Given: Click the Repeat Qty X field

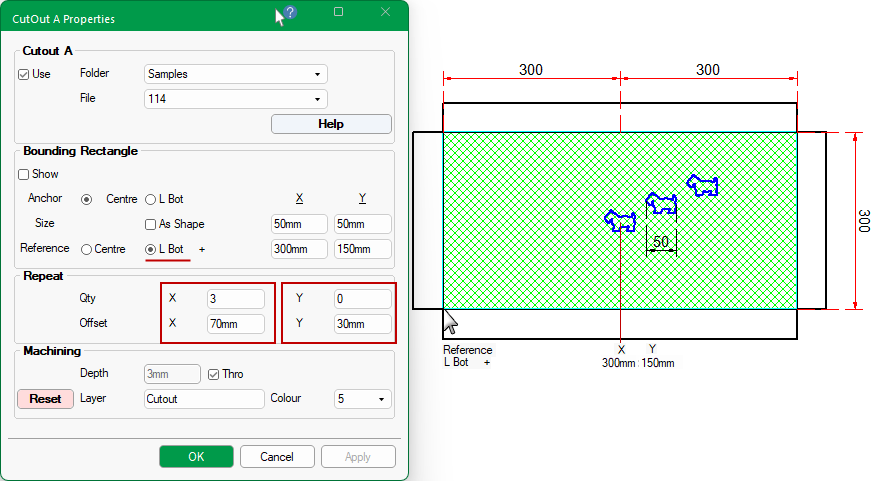Looking at the screenshot, I should pos(235,299).
